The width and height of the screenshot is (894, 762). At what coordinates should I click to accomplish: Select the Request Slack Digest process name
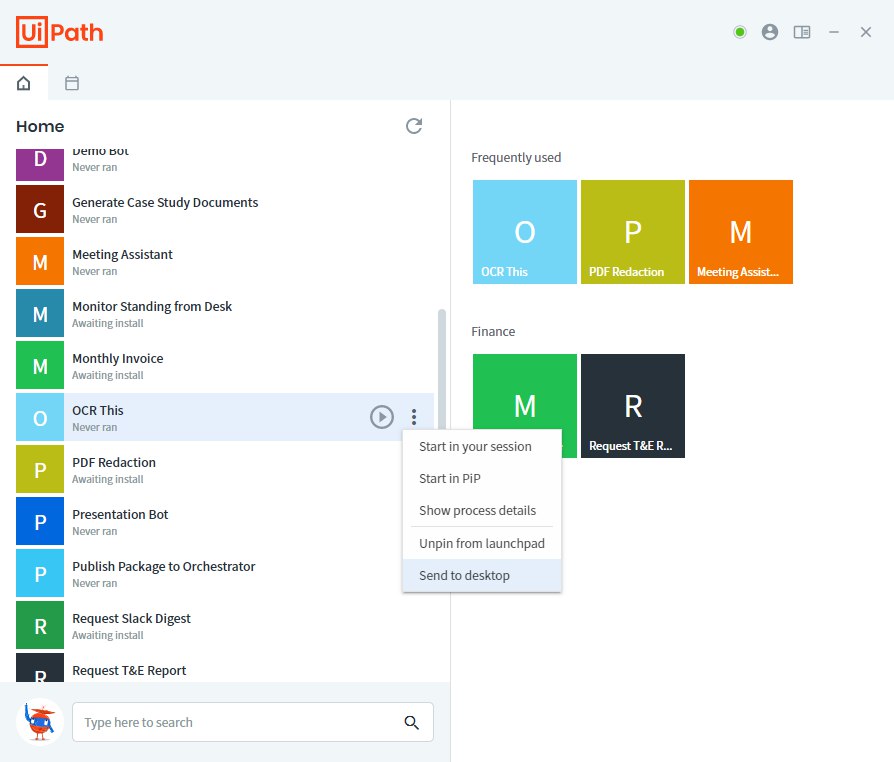(131, 618)
